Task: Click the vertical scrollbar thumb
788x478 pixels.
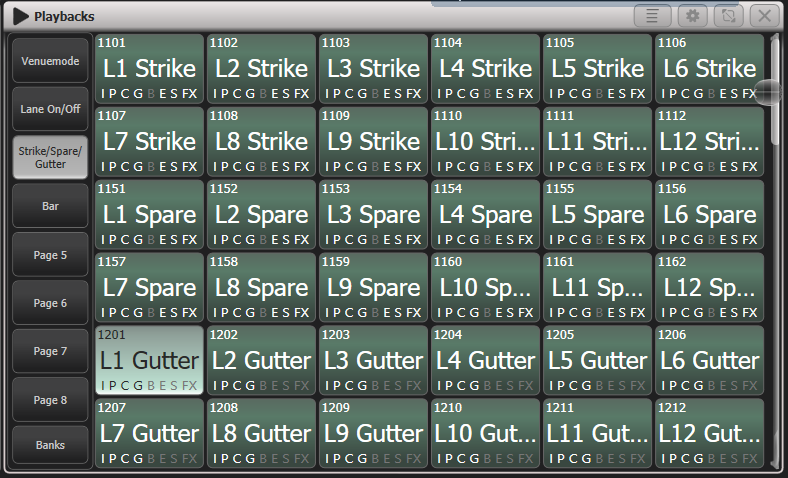Action: 774,90
